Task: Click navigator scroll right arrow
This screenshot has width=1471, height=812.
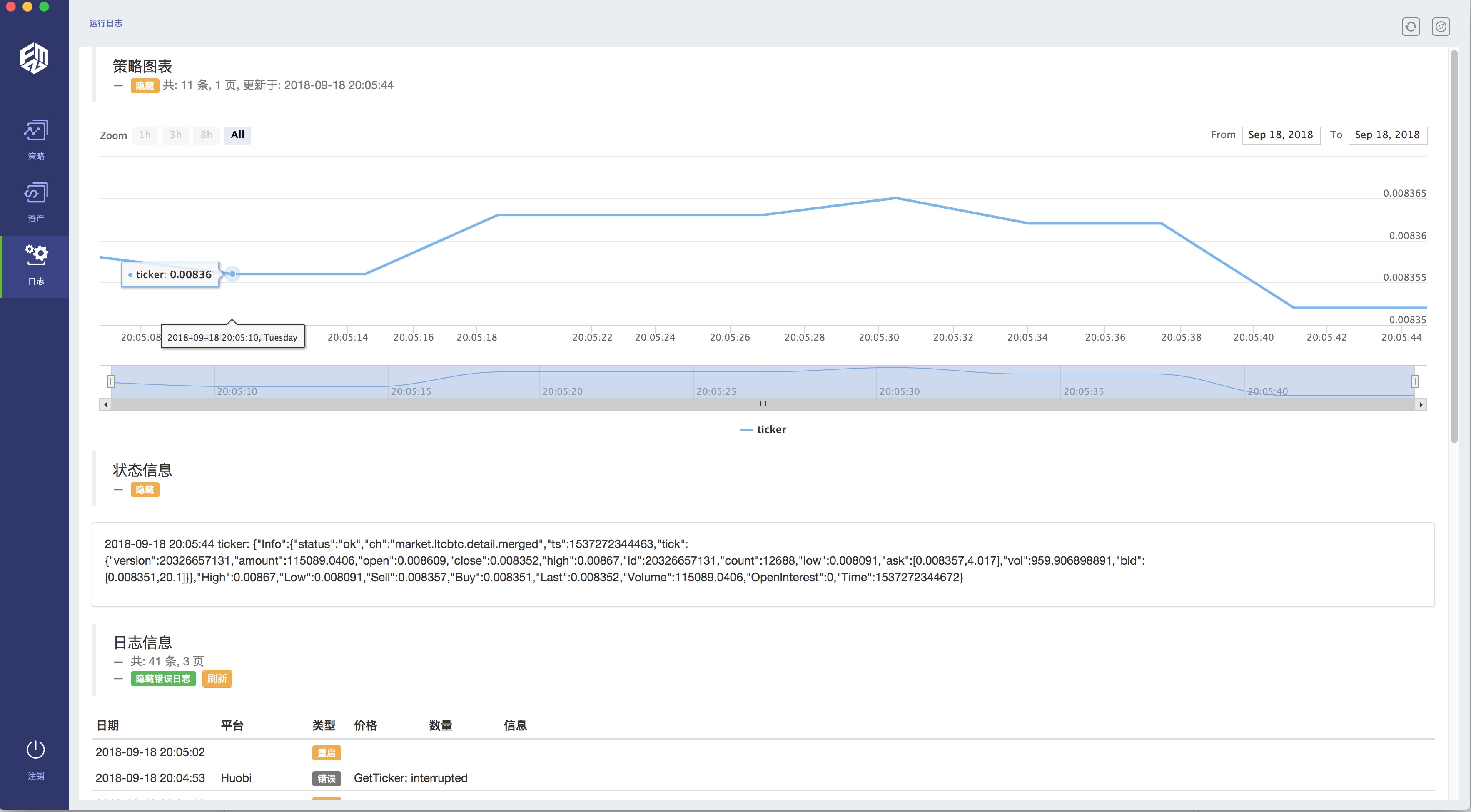Action: (1421, 404)
